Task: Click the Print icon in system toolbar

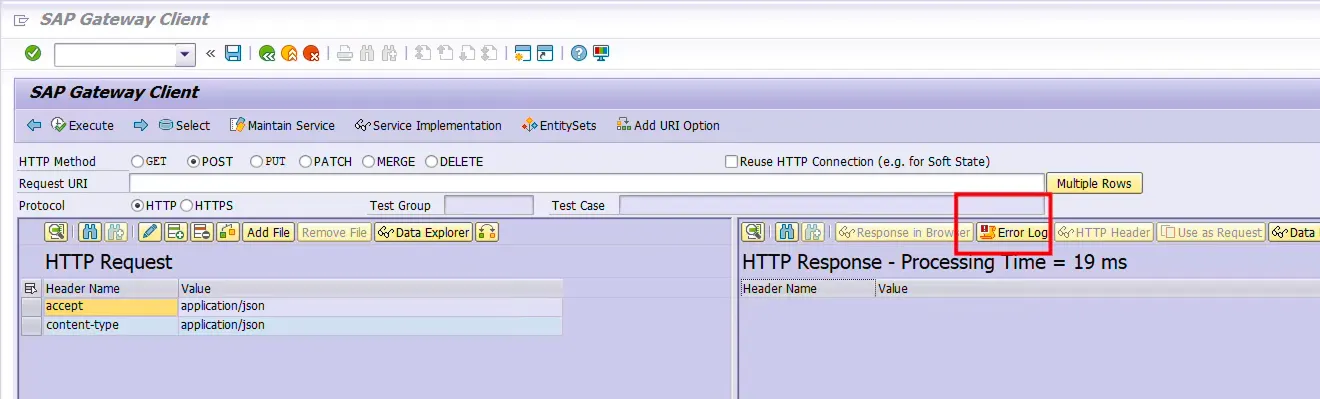Action: coord(345,54)
